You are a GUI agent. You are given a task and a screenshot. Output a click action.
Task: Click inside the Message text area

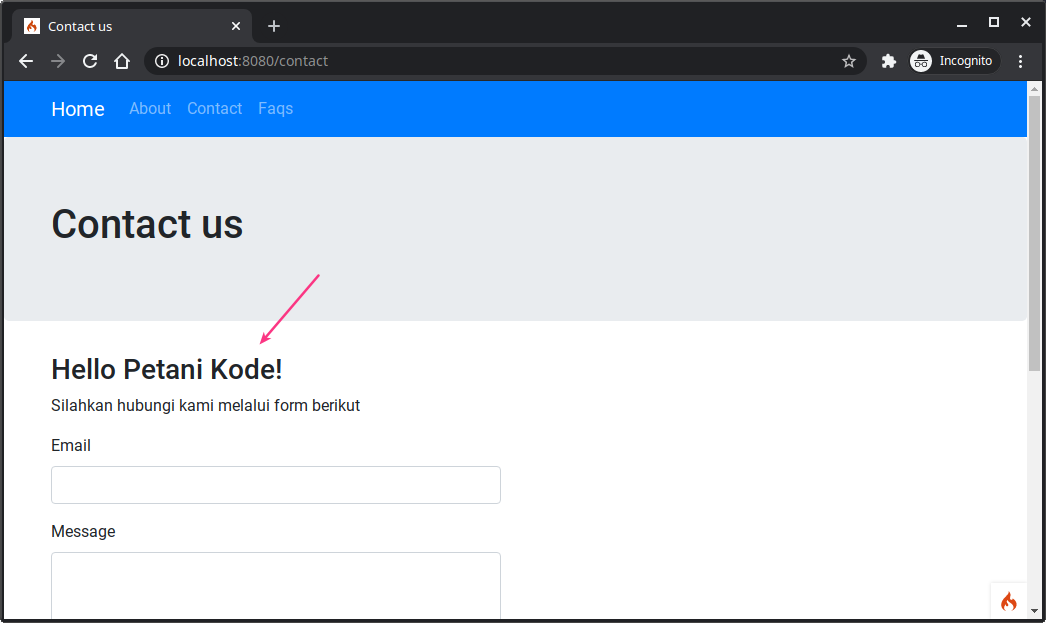point(275,585)
